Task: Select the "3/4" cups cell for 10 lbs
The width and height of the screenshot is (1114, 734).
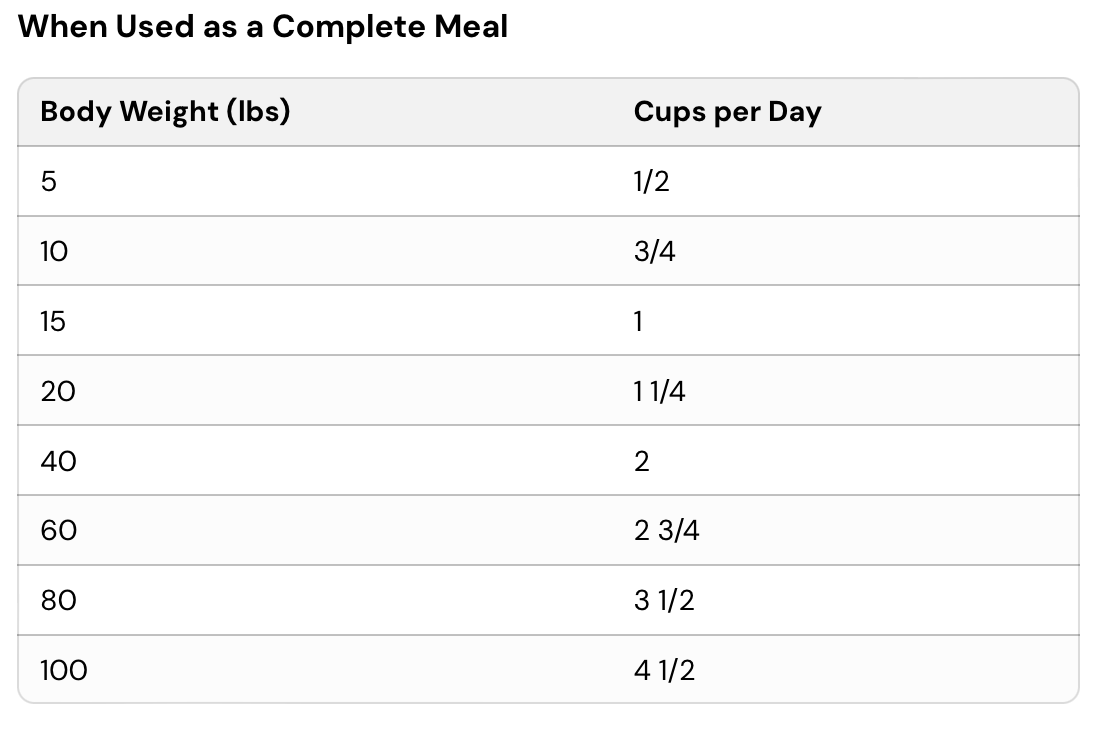Action: tap(654, 252)
